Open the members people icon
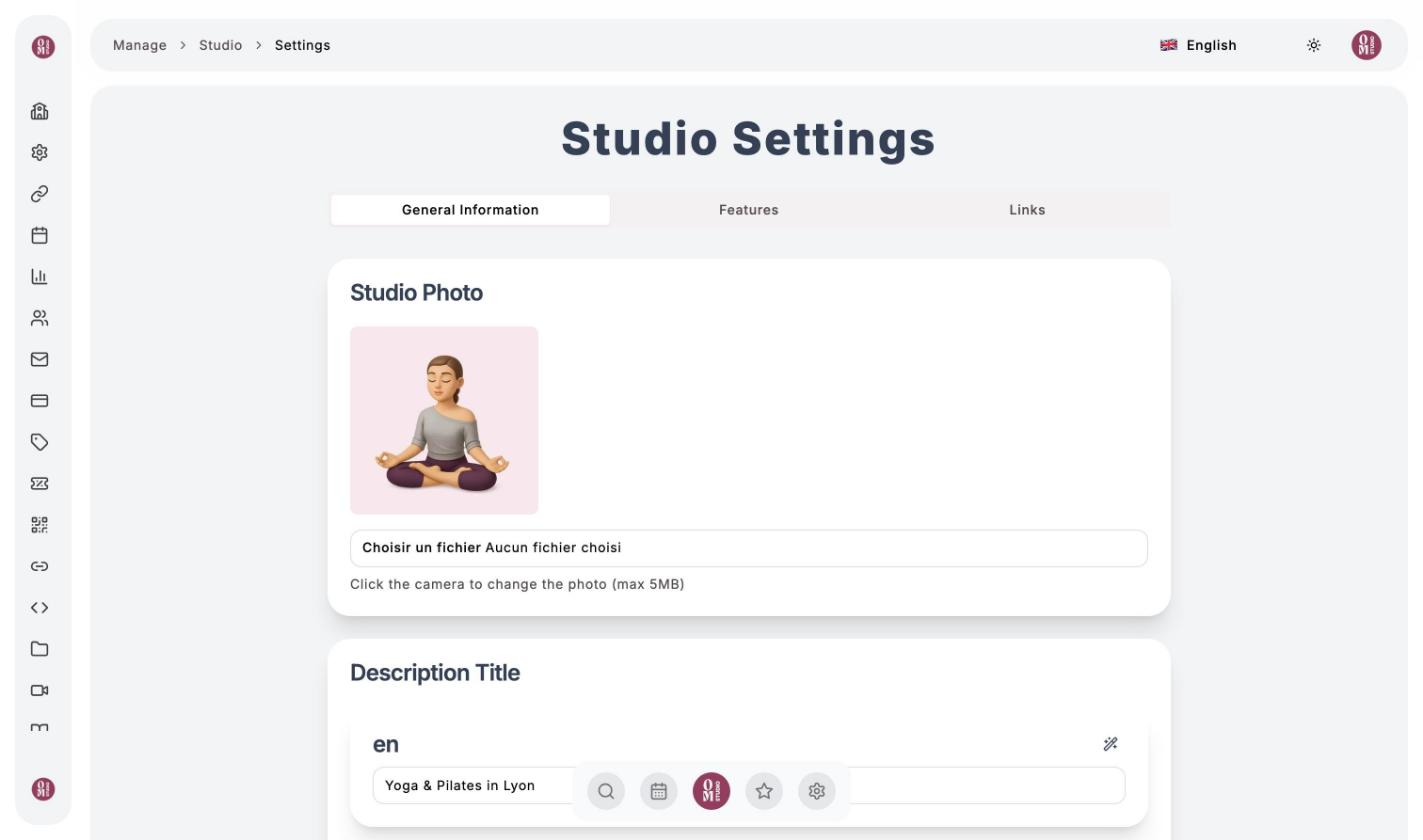Viewport: 1423px width, 840px height. click(x=40, y=318)
